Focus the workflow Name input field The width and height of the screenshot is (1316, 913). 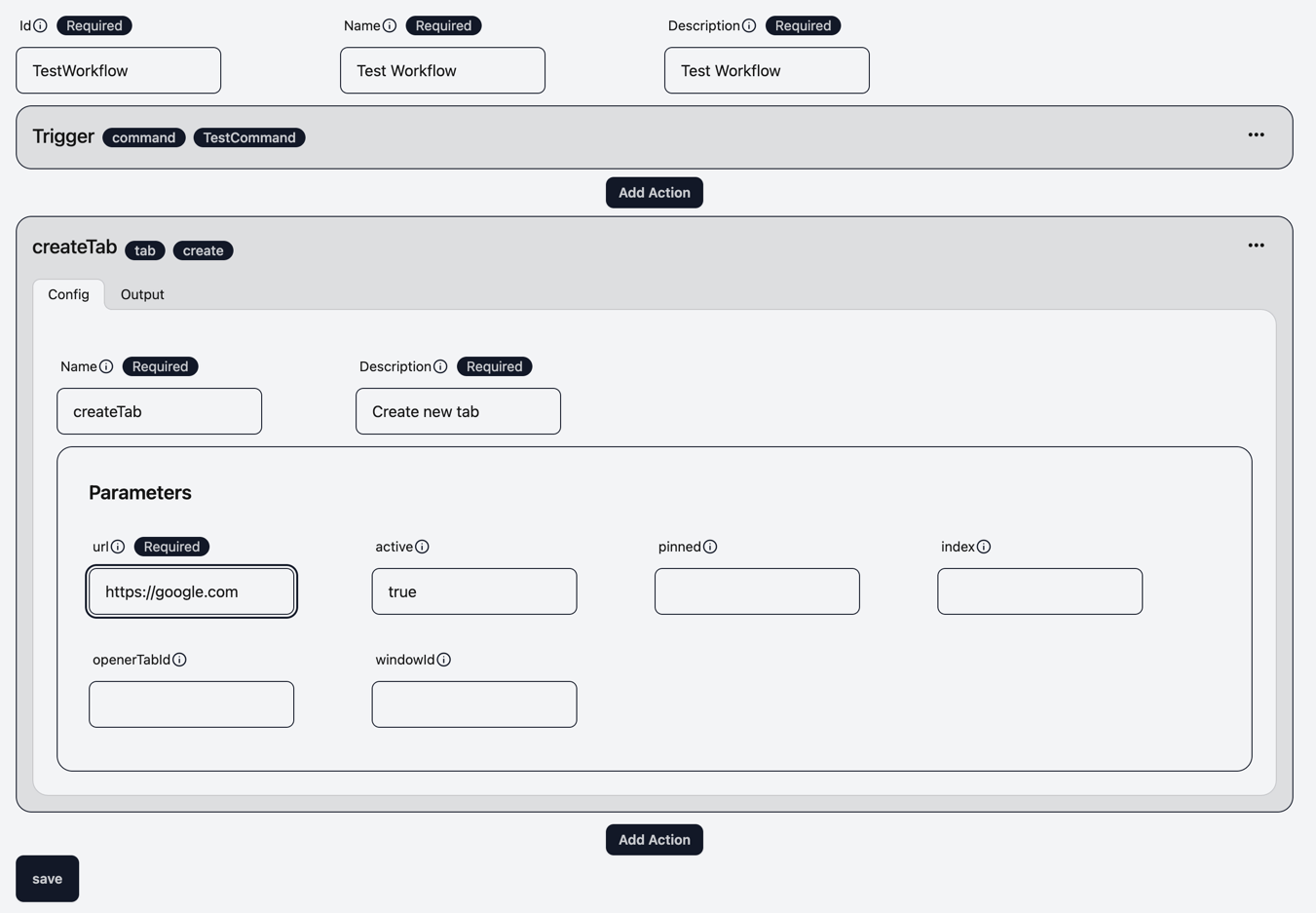tap(443, 70)
